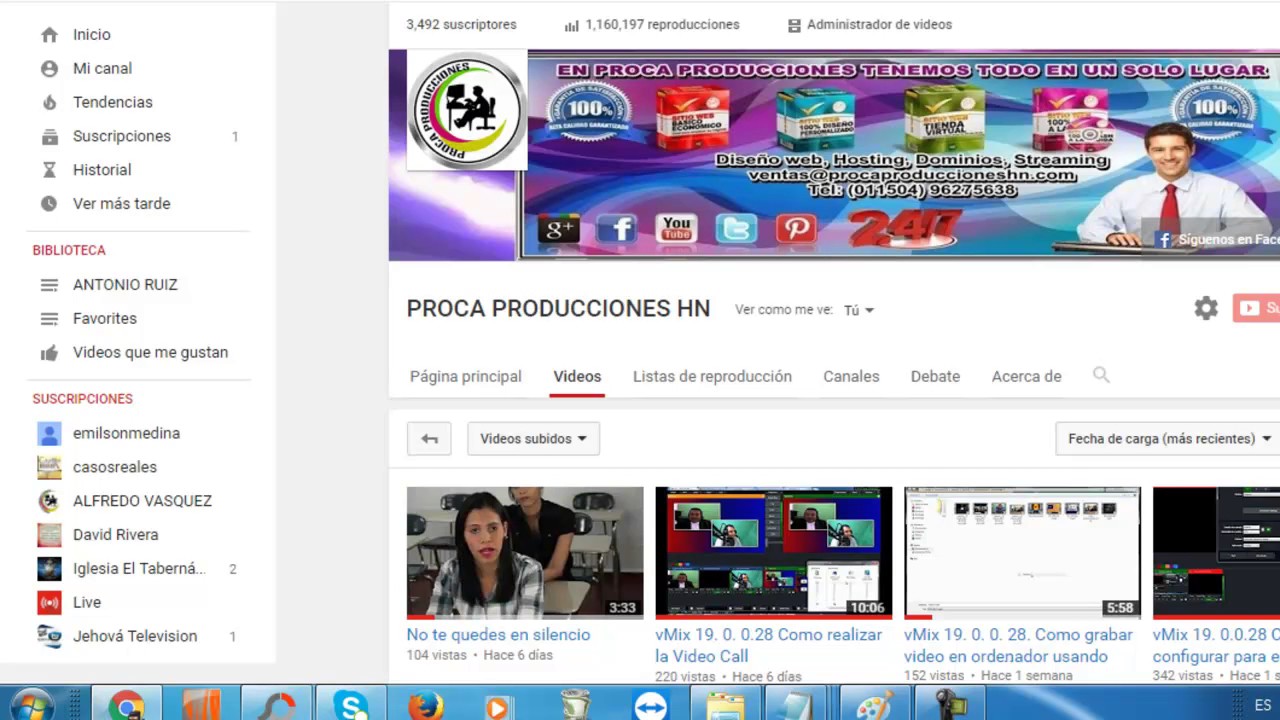1280x720 pixels.
Task: Click the back arrow button above videos
Action: (x=429, y=438)
